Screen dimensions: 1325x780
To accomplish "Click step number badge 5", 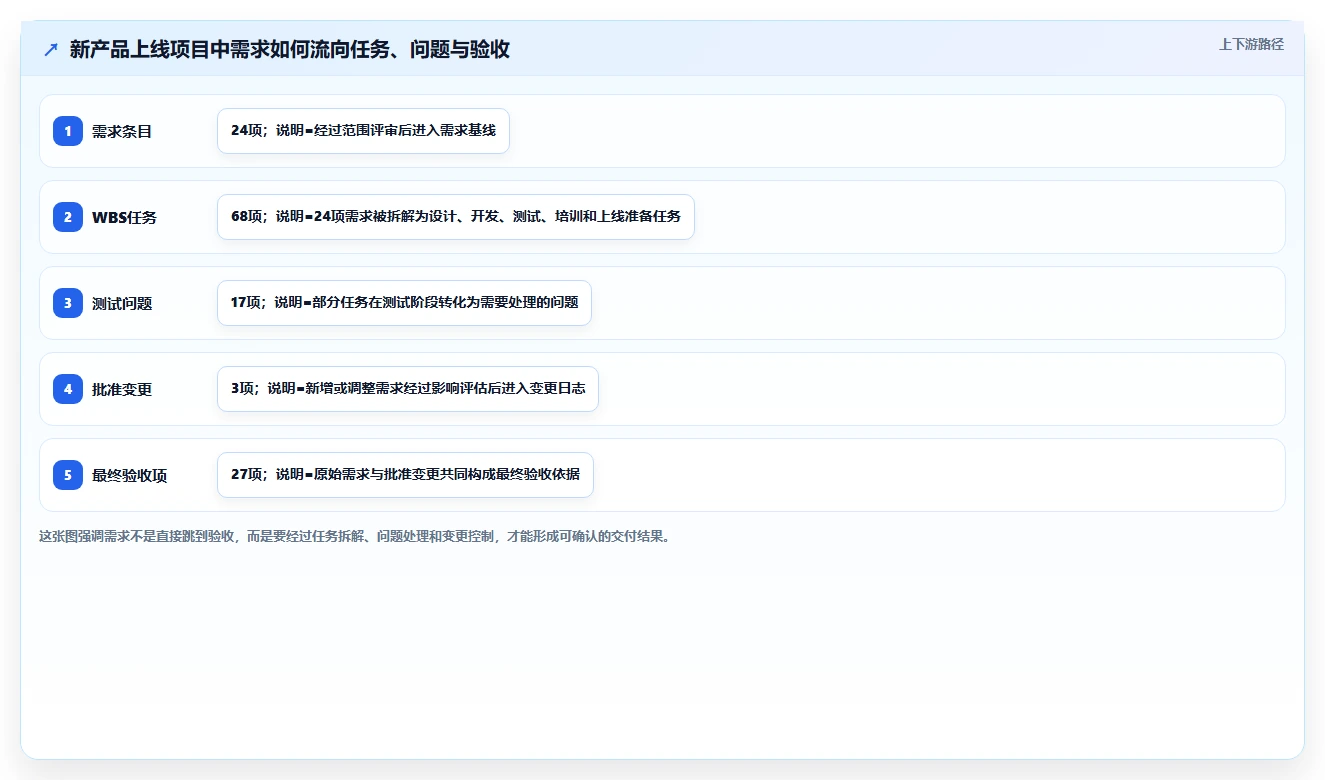I will [68, 475].
